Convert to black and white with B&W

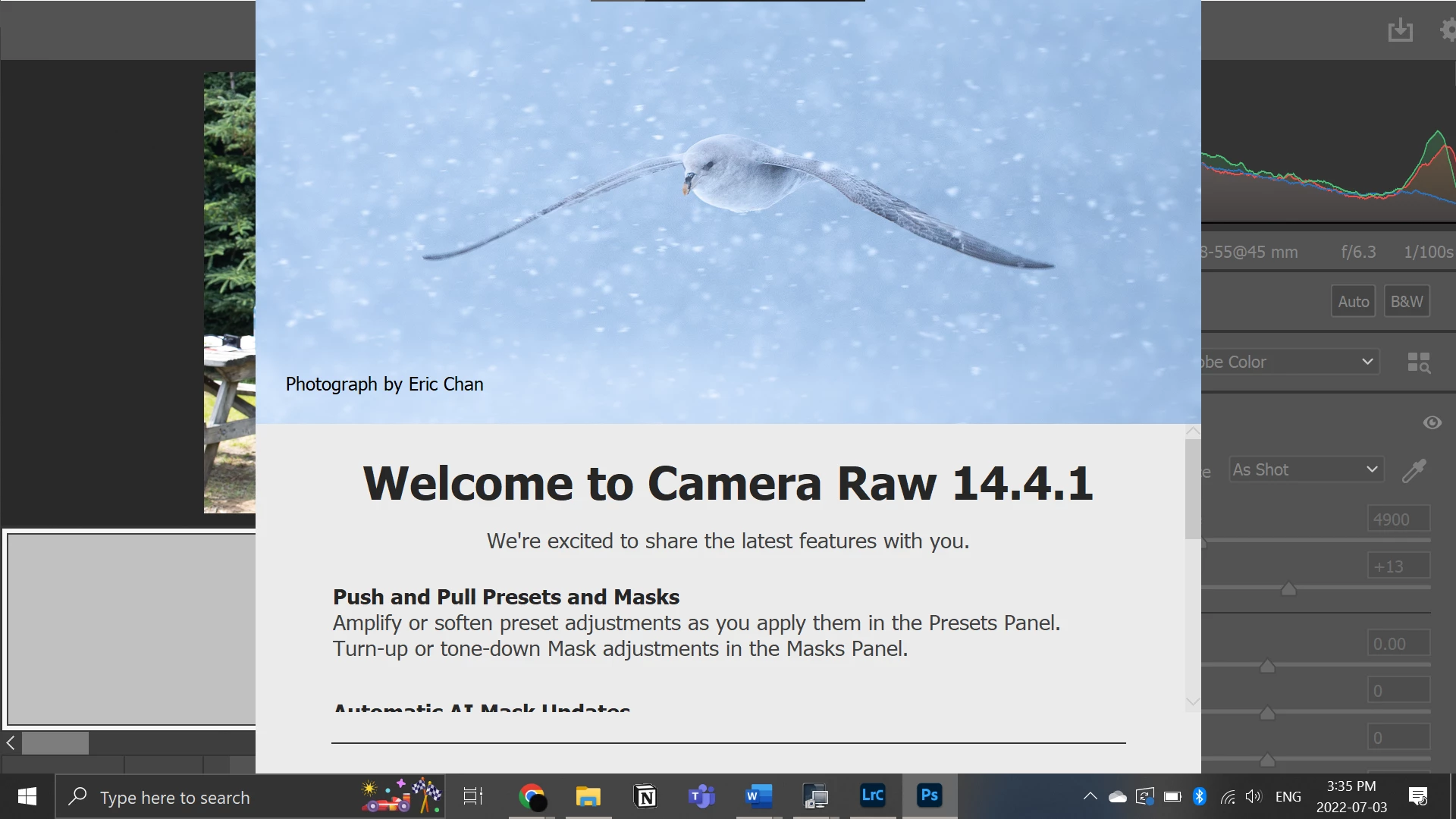tap(1407, 302)
